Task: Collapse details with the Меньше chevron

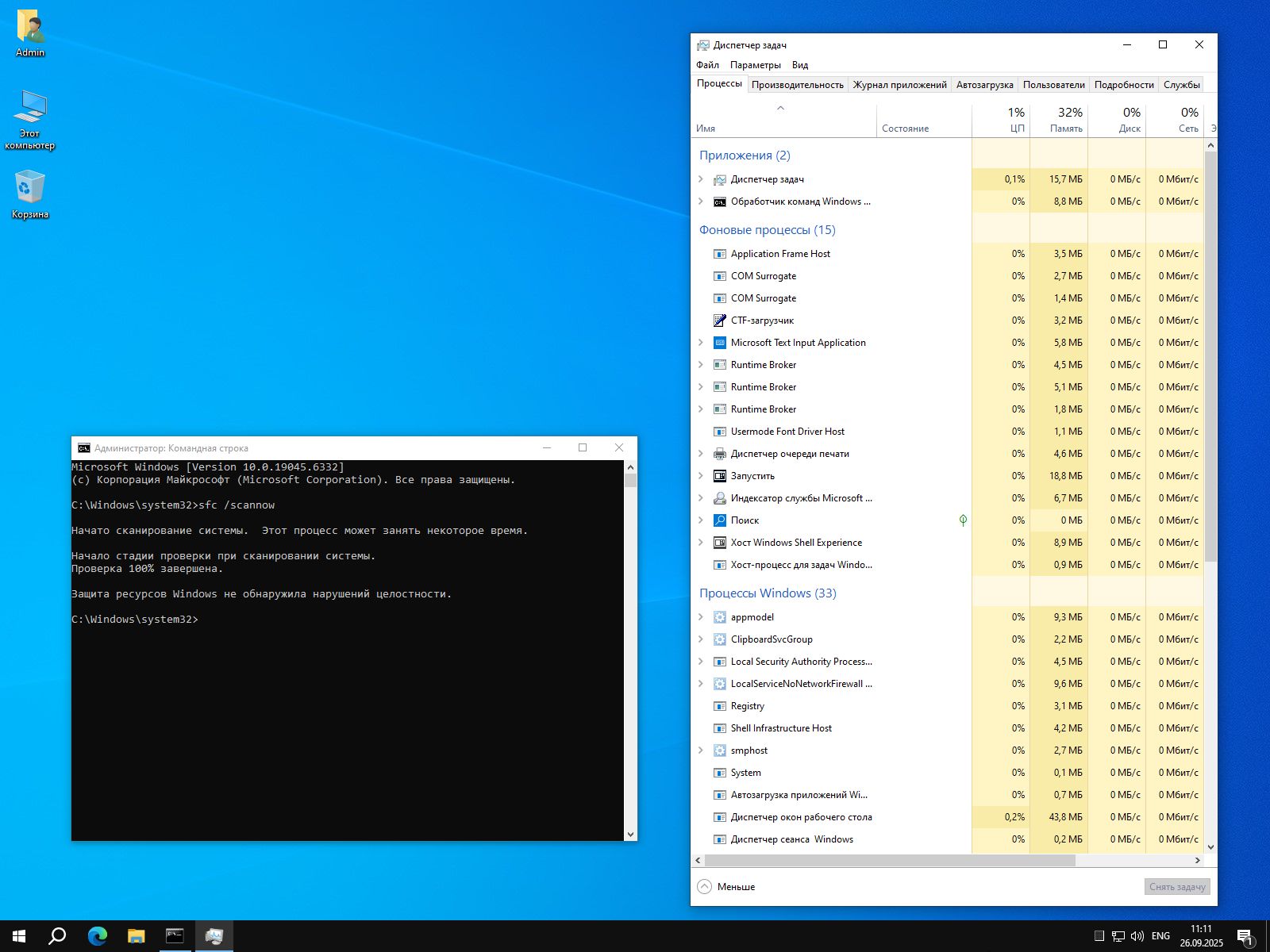Action: point(705,887)
